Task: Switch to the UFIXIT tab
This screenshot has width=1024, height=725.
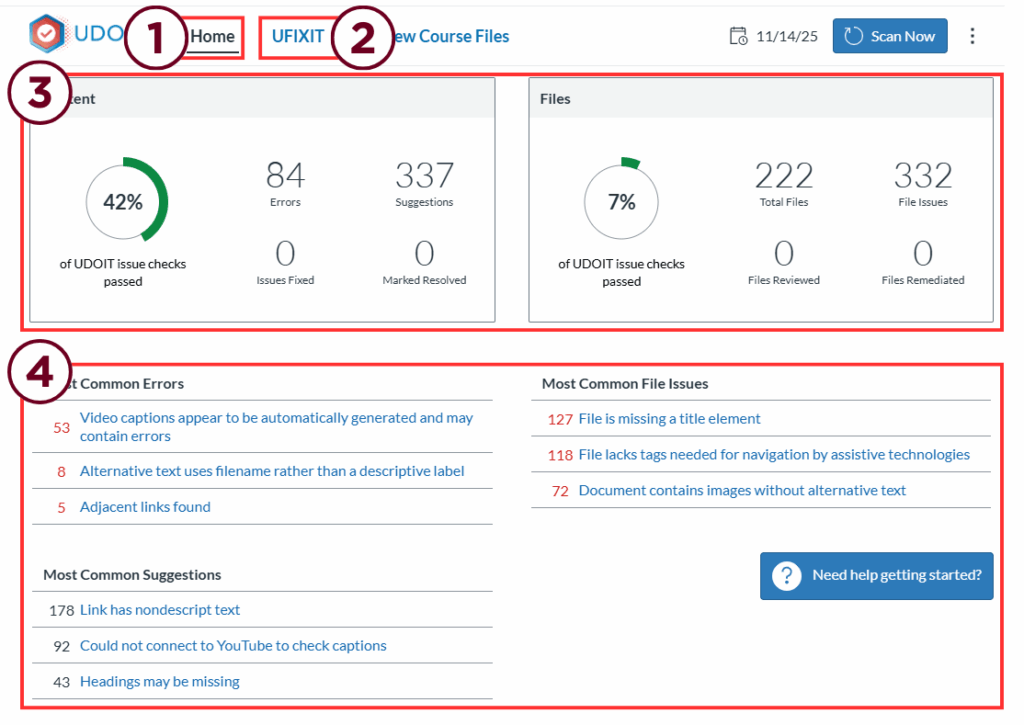Action: tap(298, 37)
